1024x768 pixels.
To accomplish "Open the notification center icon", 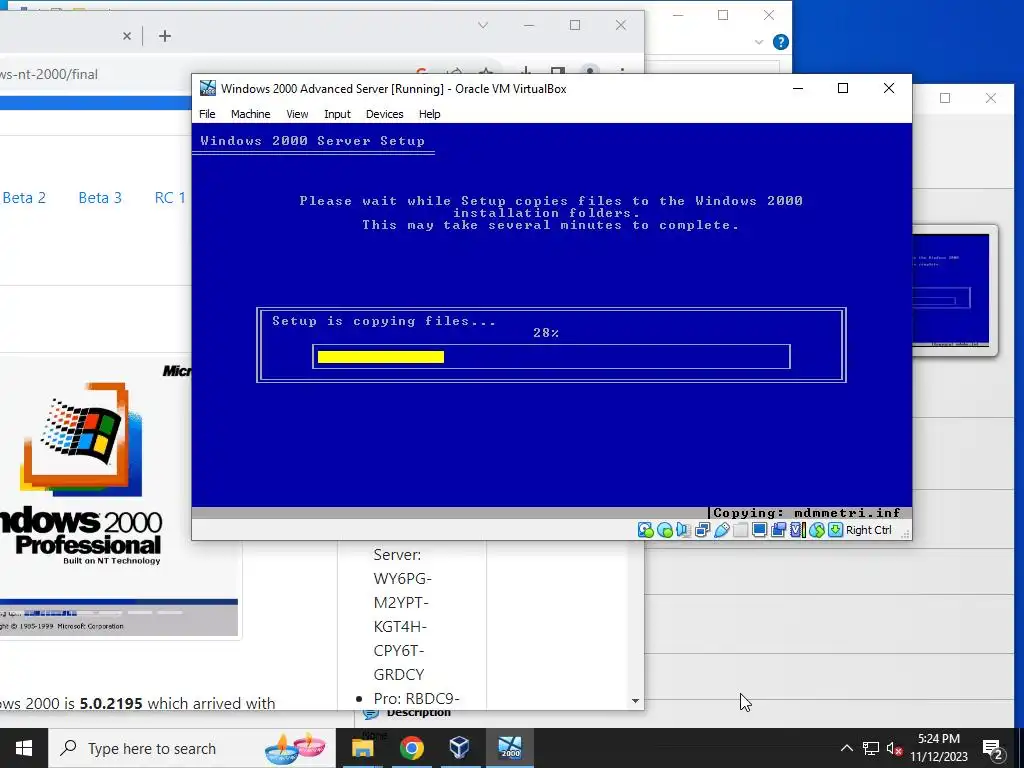I will tap(993, 749).
